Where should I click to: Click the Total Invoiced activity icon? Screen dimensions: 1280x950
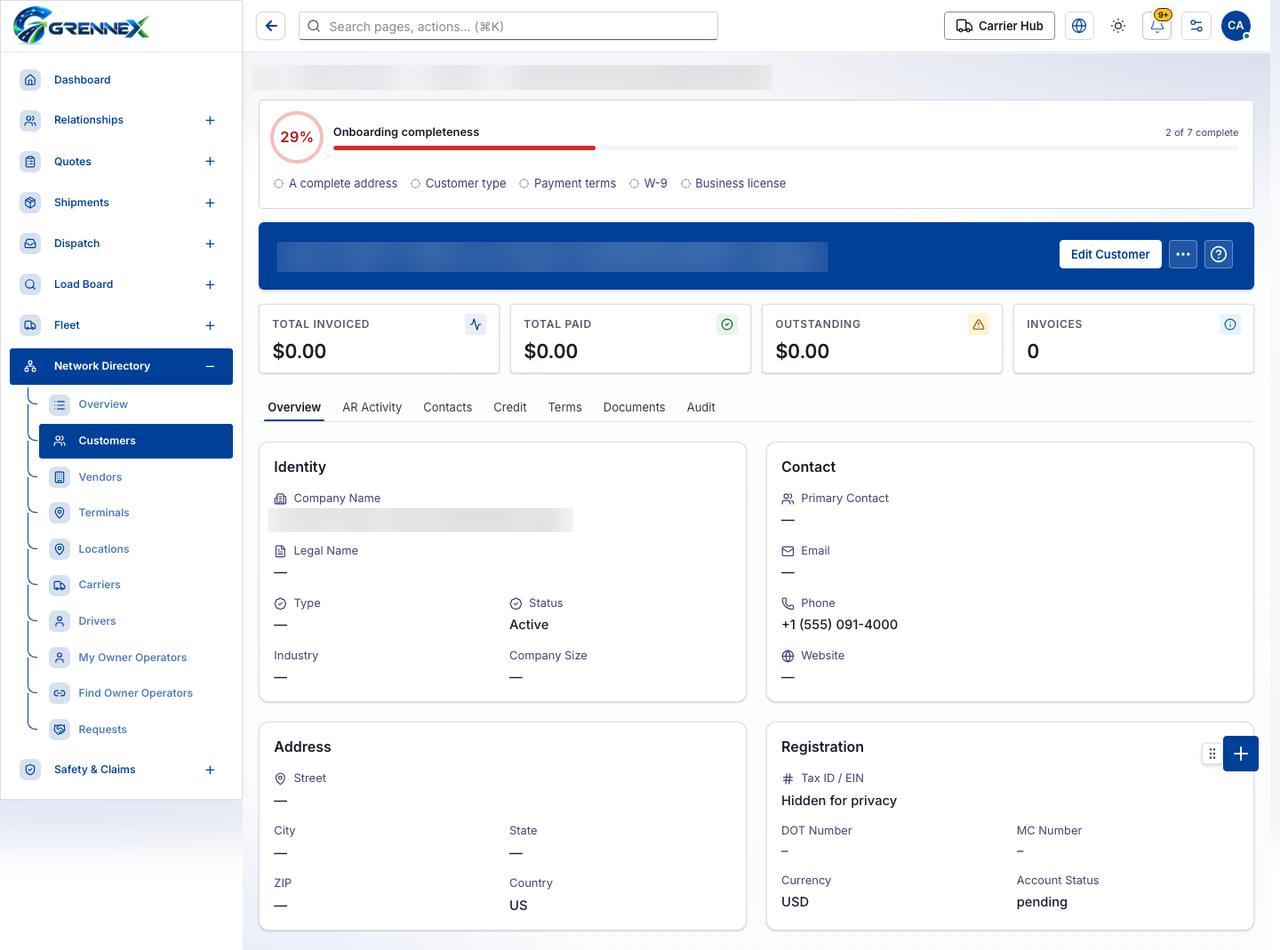pos(475,324)
